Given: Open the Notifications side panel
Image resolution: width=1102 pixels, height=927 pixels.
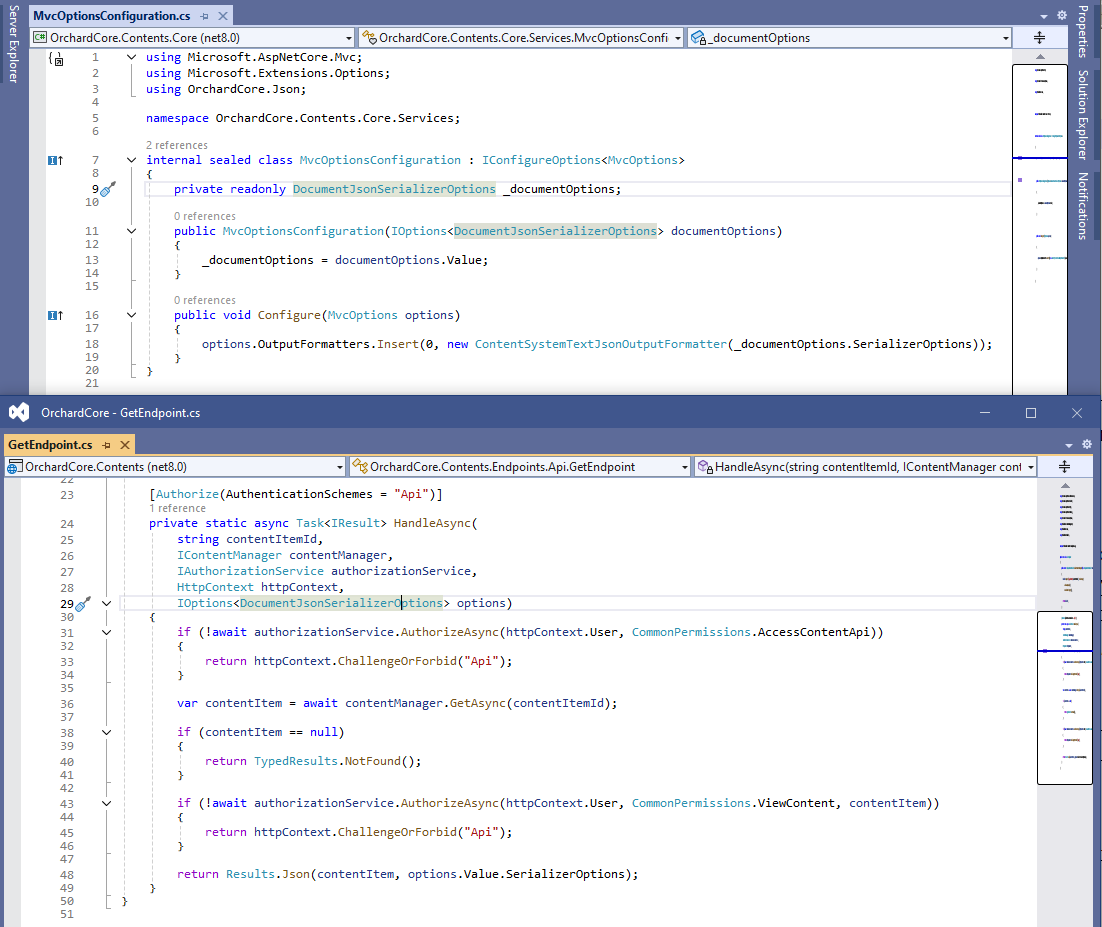Looking at the screenshot, I should click(x=1082, y=206).
